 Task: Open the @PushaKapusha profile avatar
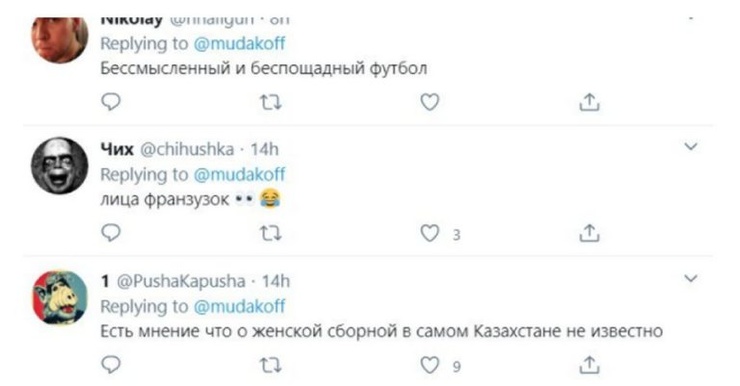click(x=59, y=297)
